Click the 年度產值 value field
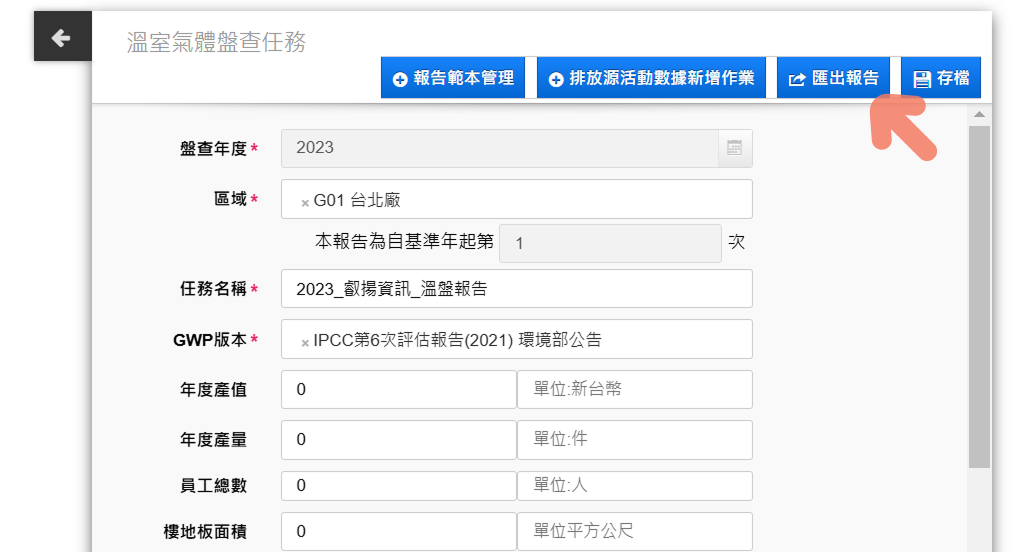The image size is (1018, 552). click(x=398, y=390)
